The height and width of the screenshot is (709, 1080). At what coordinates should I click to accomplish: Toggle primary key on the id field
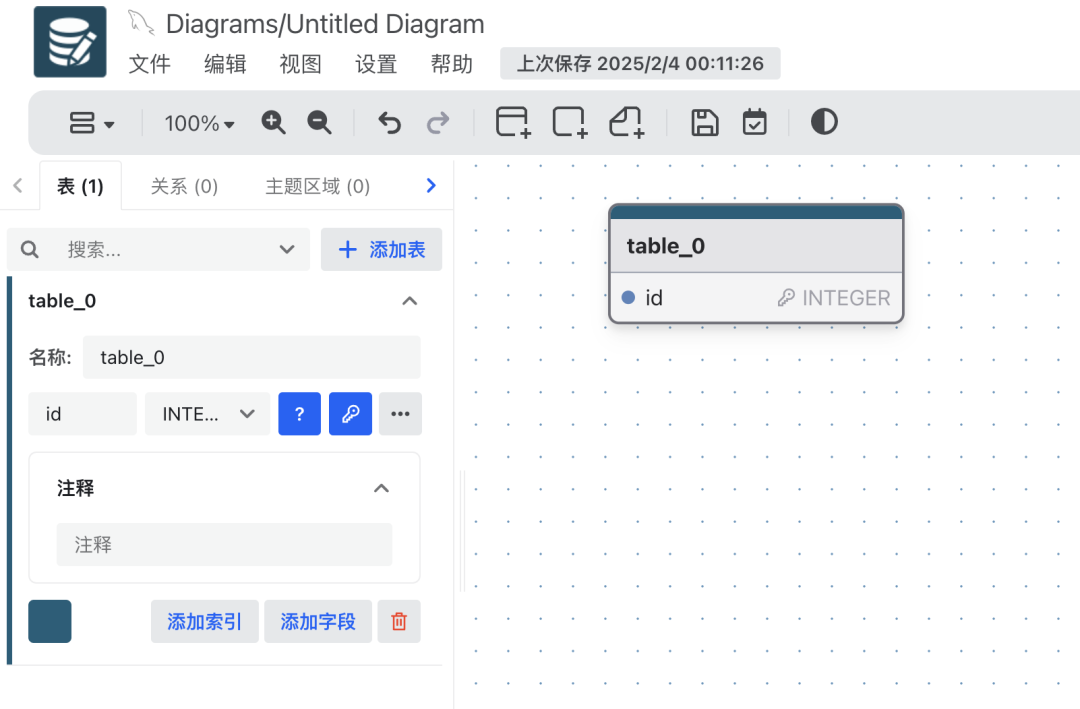pos(350,413)
